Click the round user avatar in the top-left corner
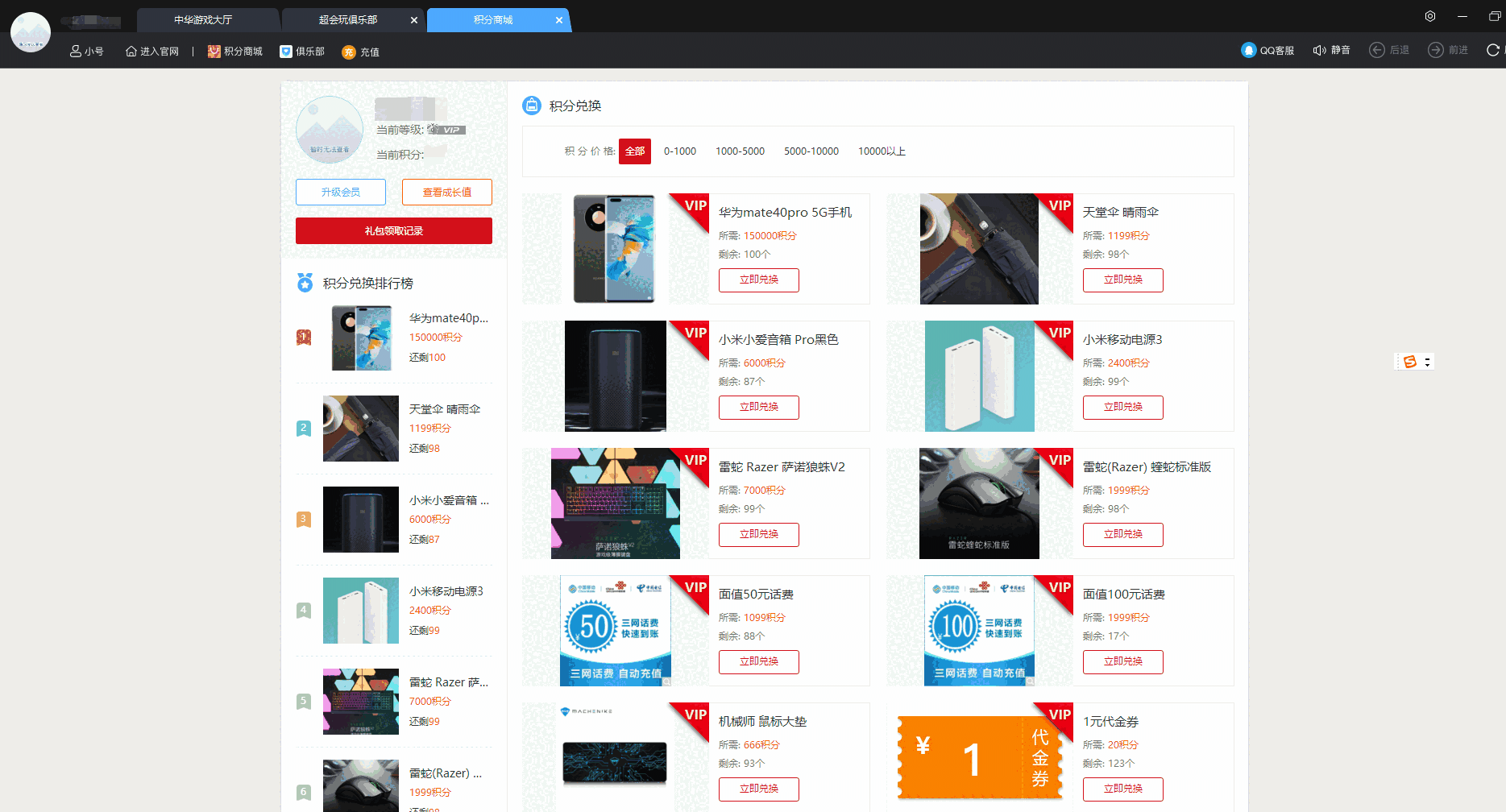The image size is (1506, 812). pos(31,32)
